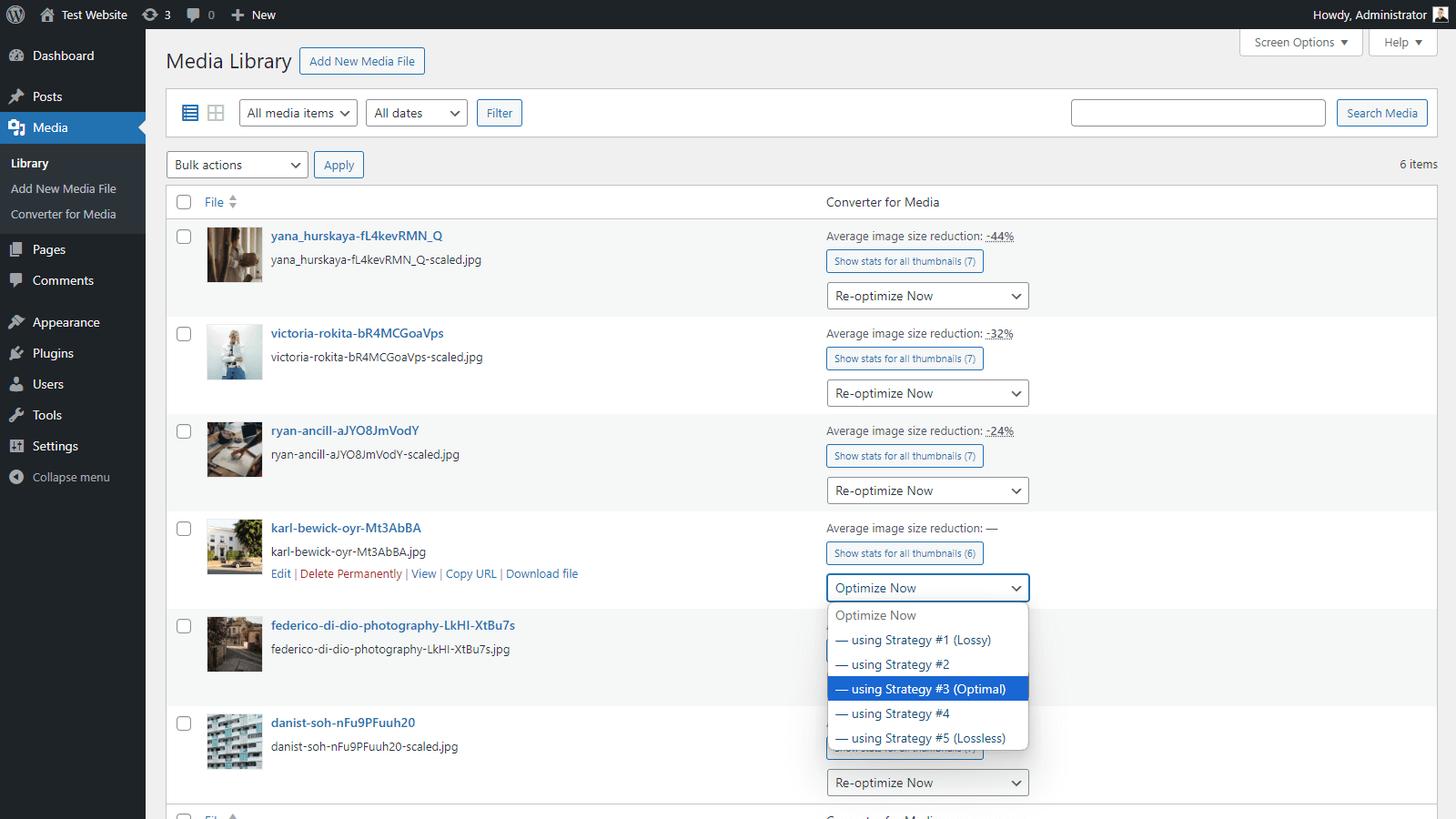Switch to grid view icon
Image resolution: width=1456 pixels, height=819 pixels.
click(216, 113)
